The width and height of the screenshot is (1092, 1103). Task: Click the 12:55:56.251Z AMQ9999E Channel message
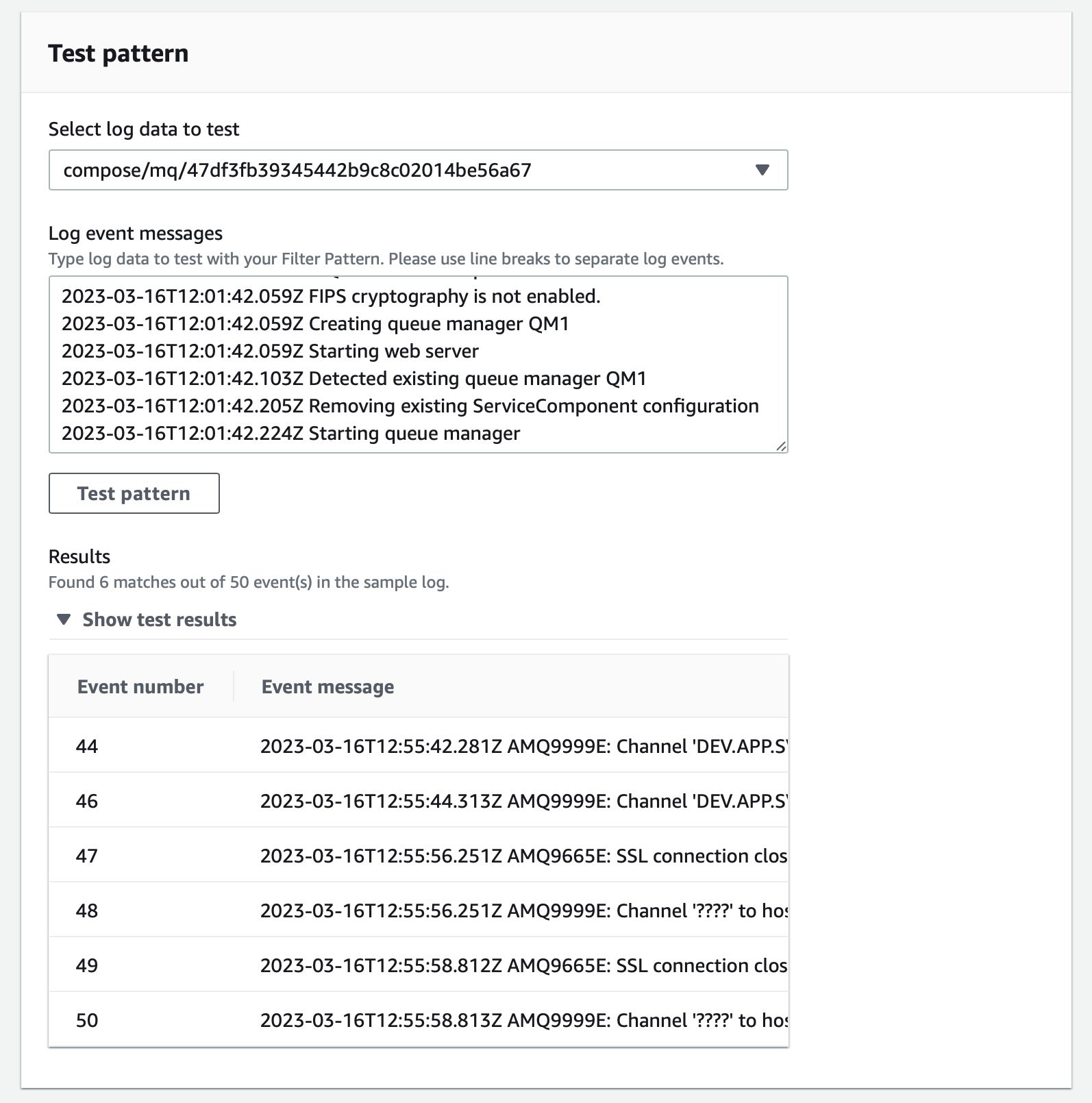click(524, 910)
